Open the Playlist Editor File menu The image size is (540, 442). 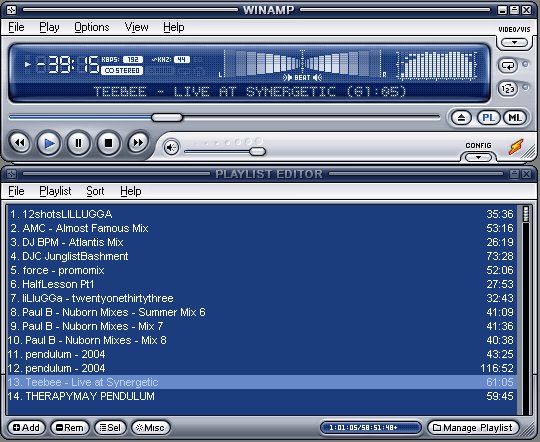point(16,191)
